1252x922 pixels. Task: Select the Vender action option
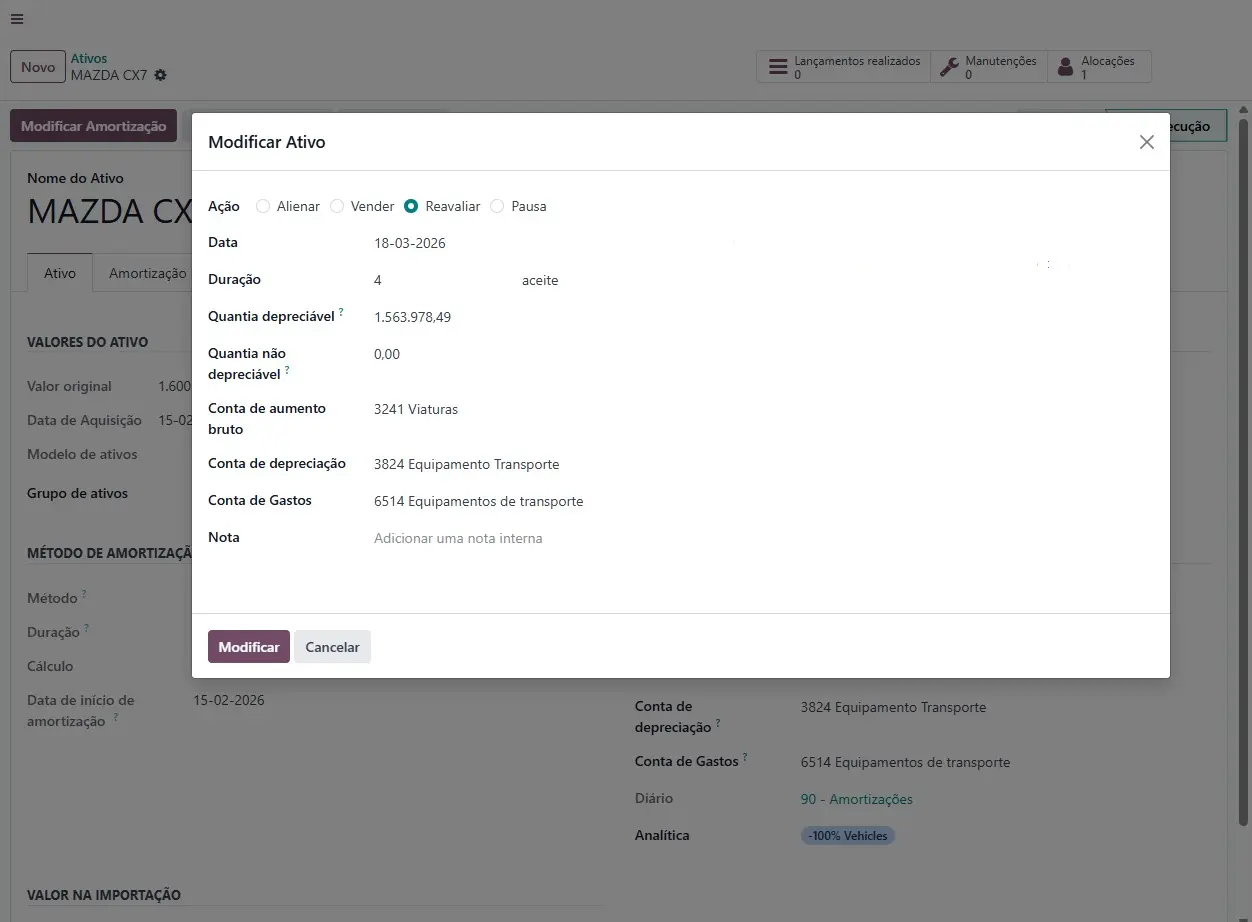337,206
